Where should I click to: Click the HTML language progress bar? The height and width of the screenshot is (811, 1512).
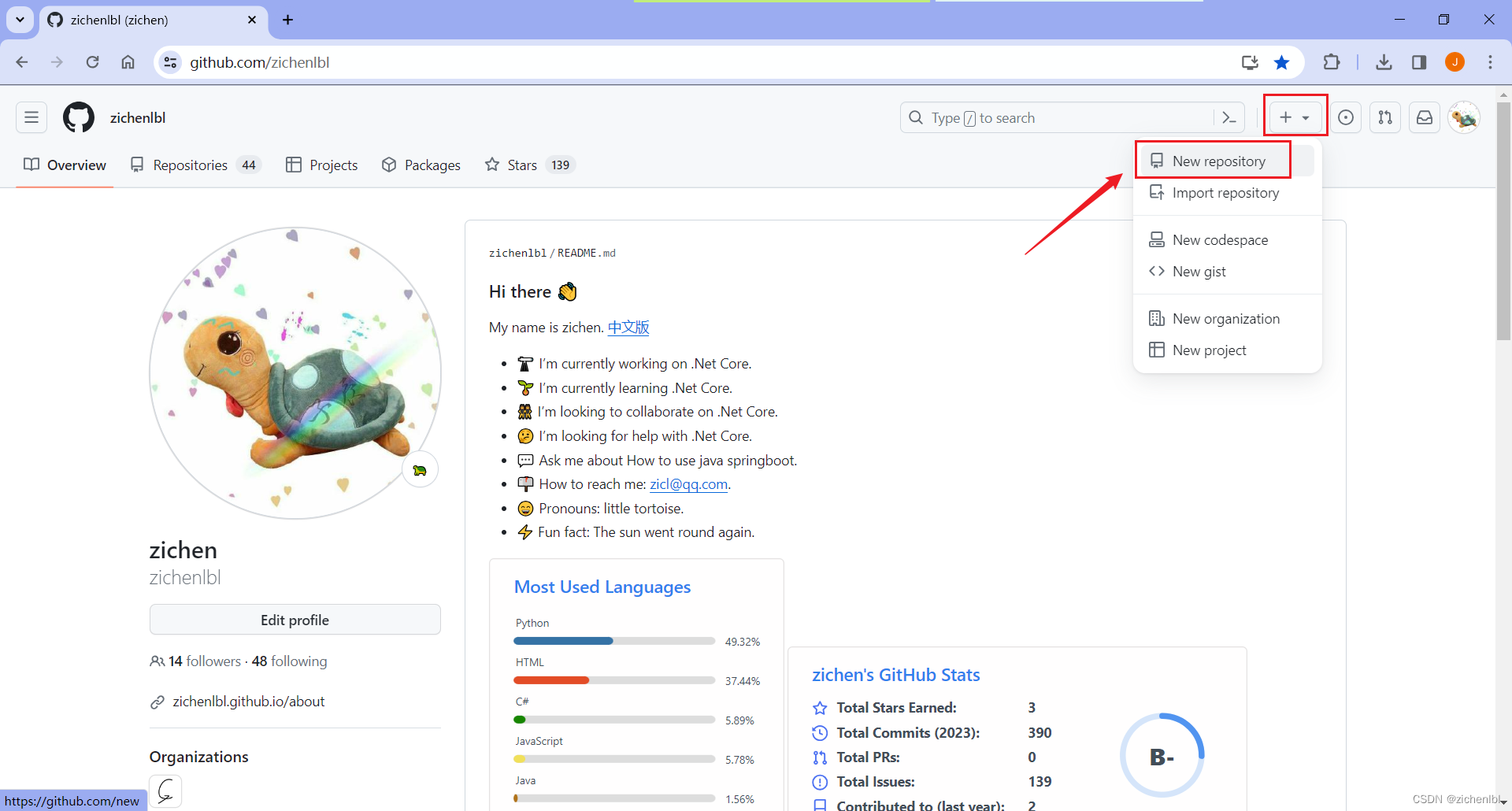[x=614, y=680]
